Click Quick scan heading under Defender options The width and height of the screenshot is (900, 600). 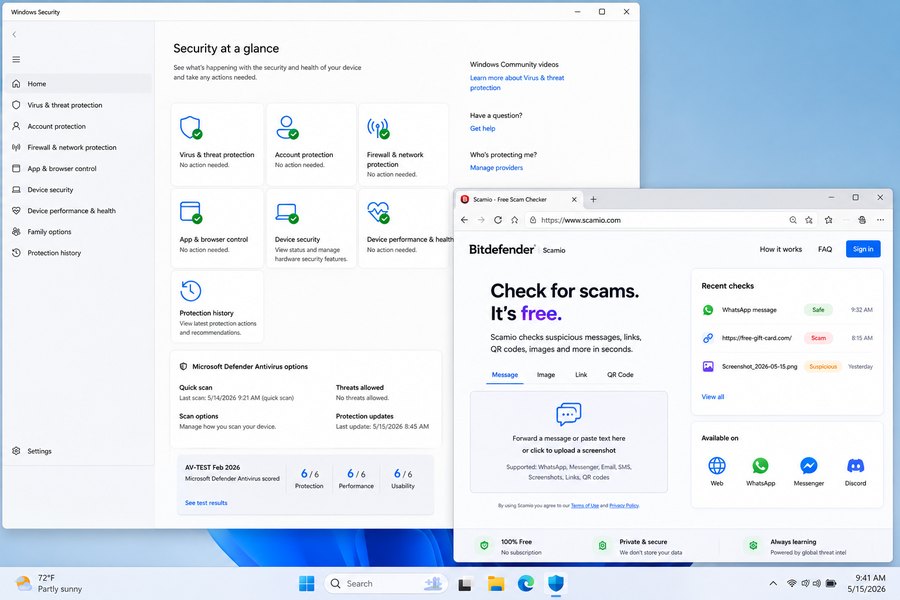pyautogui.click(x=196, y=388)
